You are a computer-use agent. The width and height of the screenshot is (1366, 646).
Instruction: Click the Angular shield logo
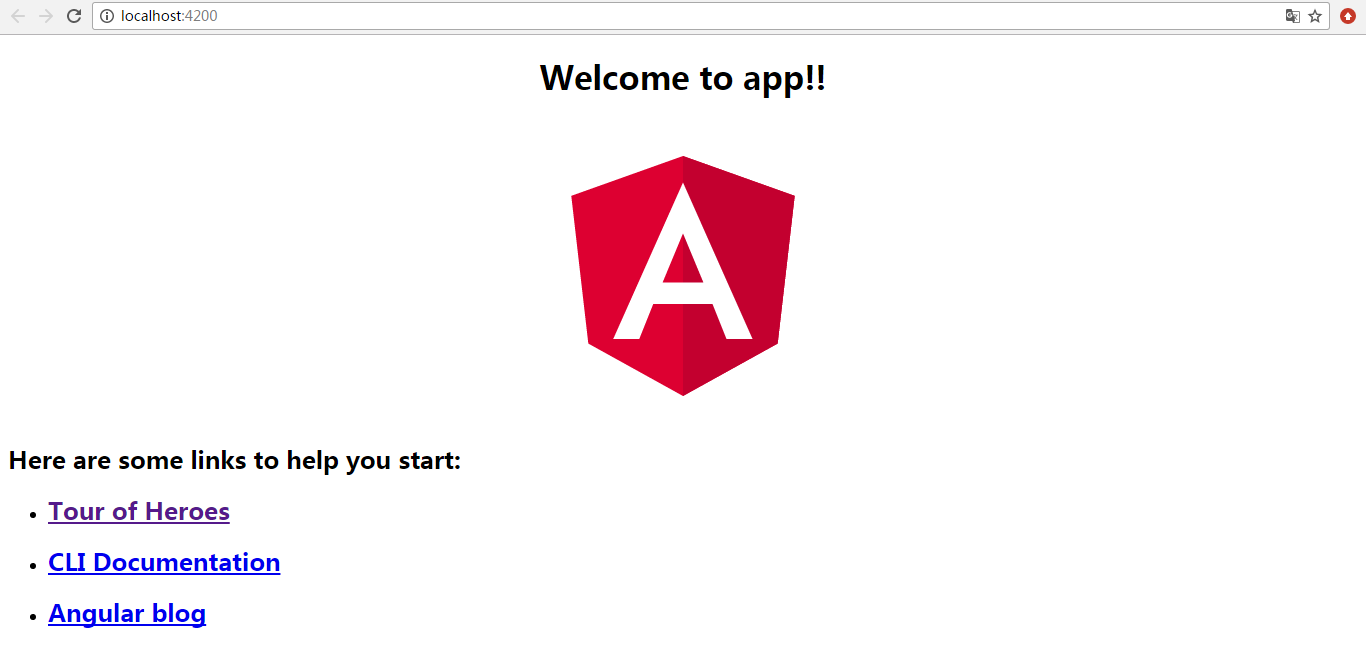683,276
